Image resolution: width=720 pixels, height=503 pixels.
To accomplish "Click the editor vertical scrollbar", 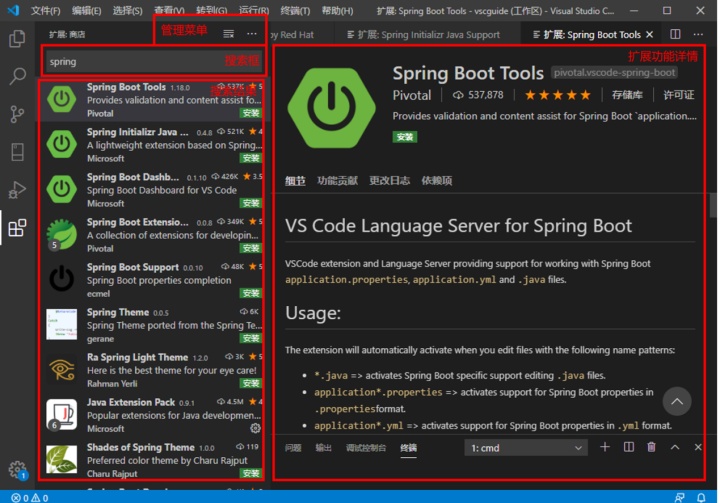I will pyautogui.click(x=713, y=204).
